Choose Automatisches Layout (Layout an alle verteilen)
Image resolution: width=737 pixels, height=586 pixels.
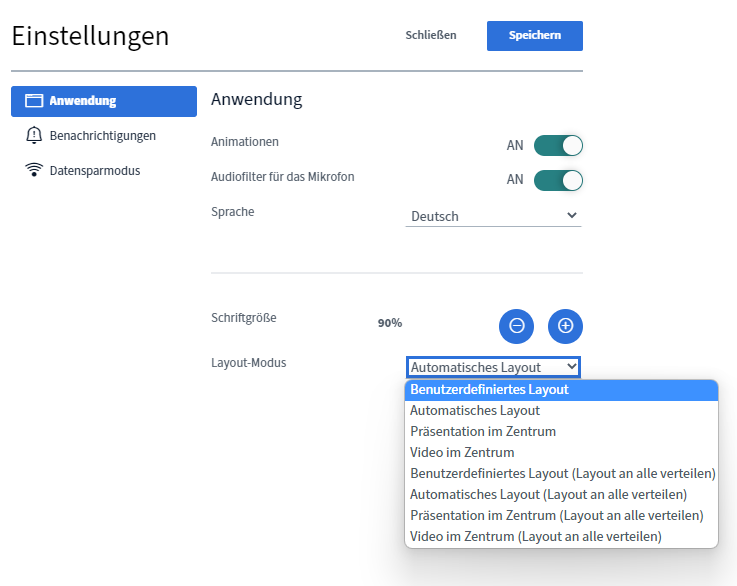(548, 494)
